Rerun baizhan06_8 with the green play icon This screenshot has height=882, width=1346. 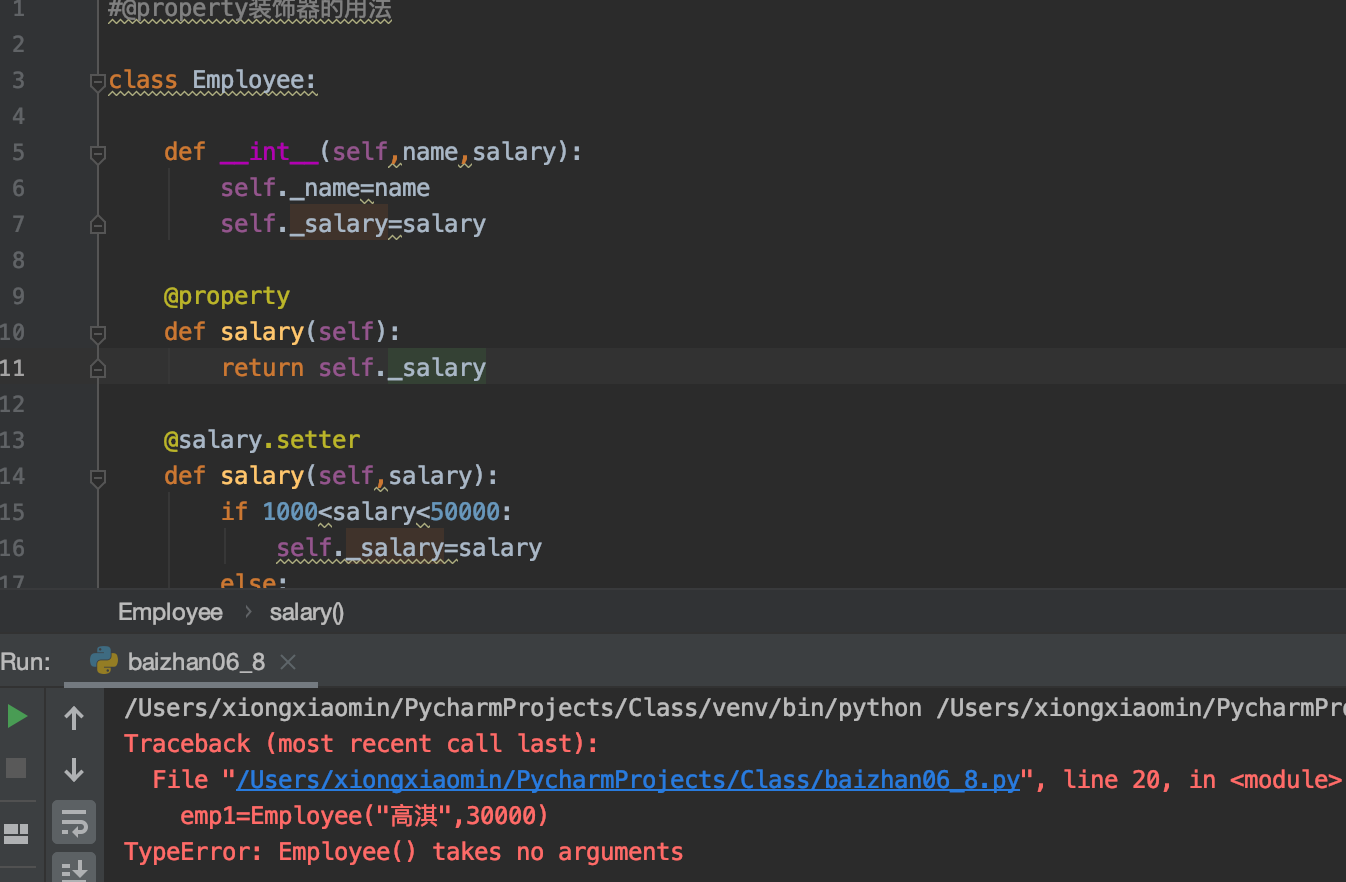point(17,716)
